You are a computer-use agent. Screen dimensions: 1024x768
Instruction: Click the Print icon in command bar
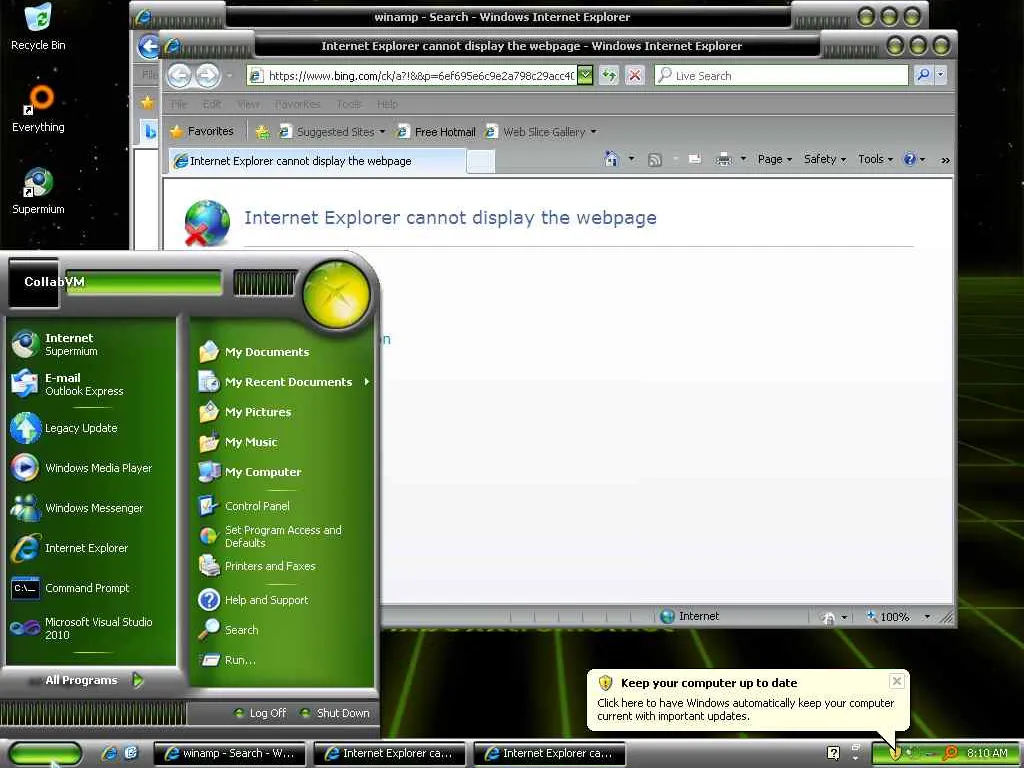(724, 159)
